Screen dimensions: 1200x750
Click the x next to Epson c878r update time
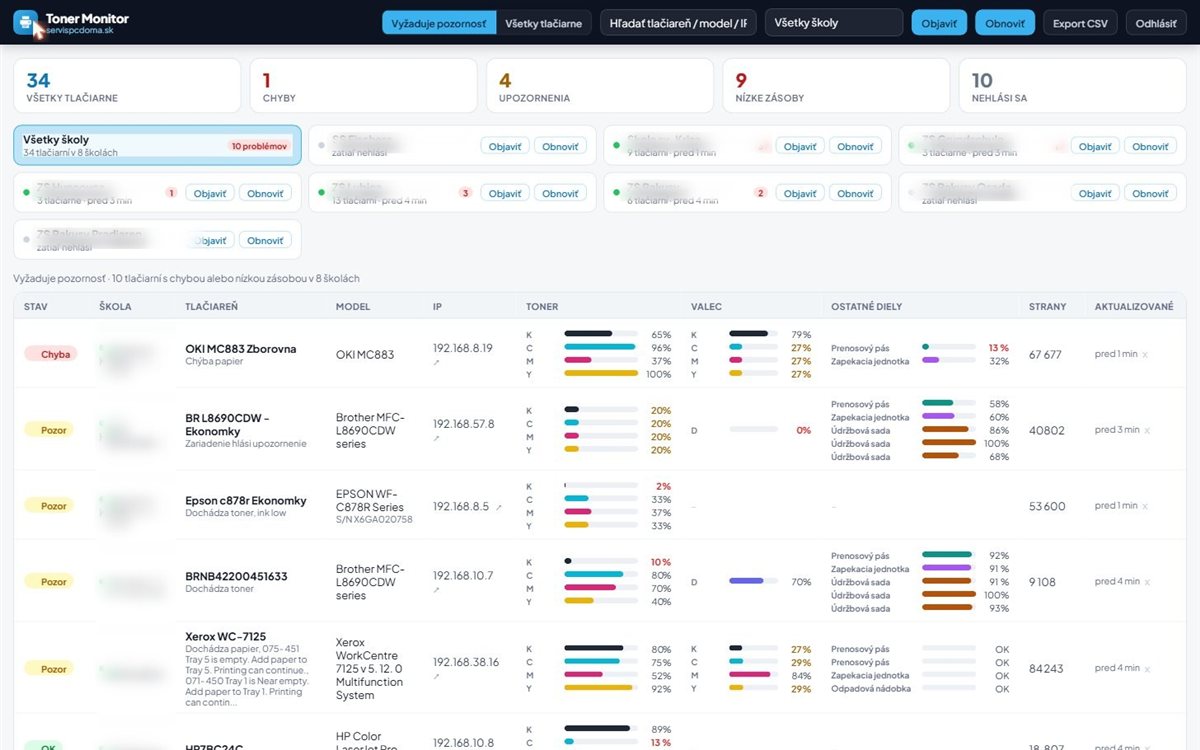pyautogui.click(x=1146, y=506)
